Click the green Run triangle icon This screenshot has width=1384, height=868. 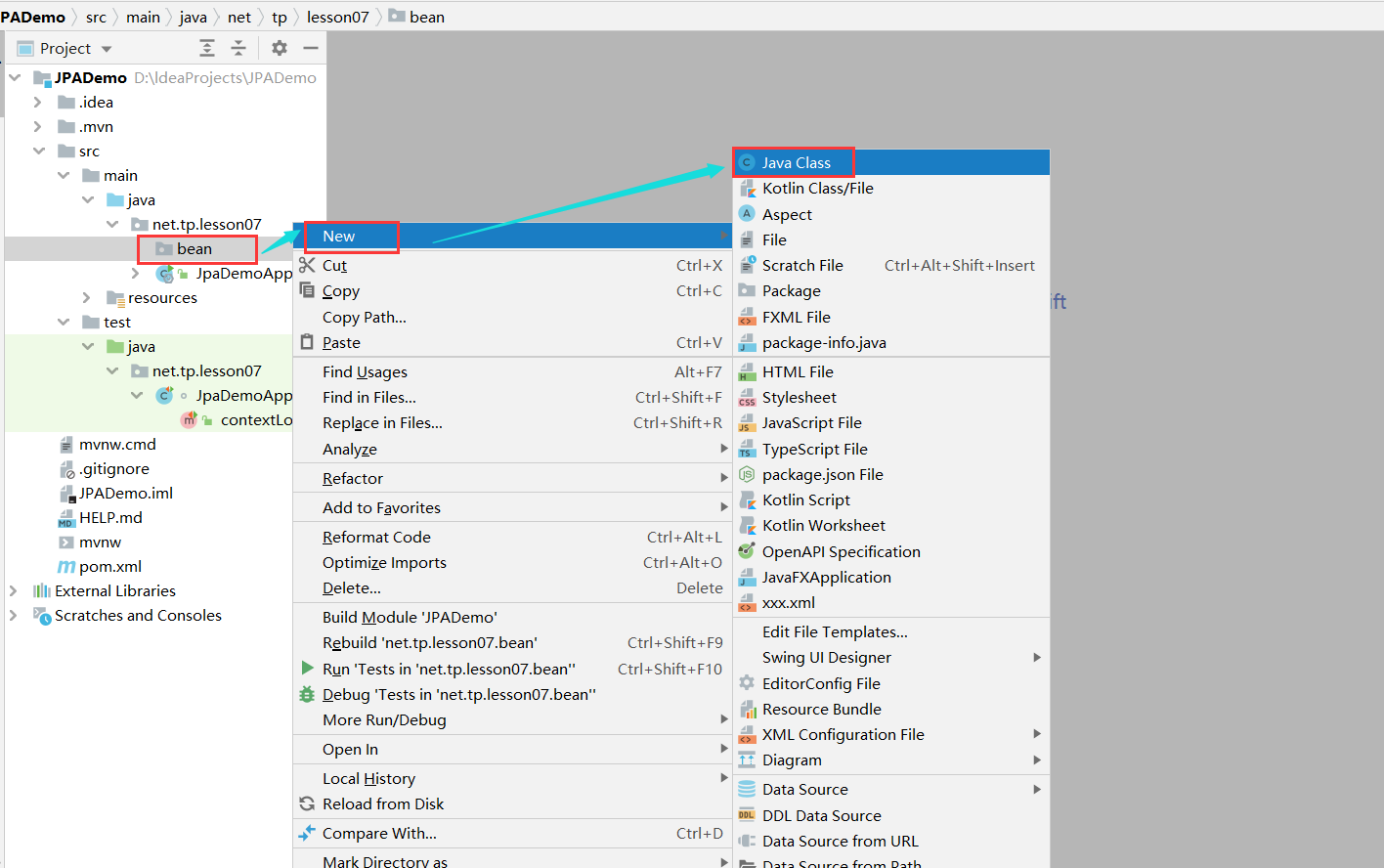click(307, 669)
